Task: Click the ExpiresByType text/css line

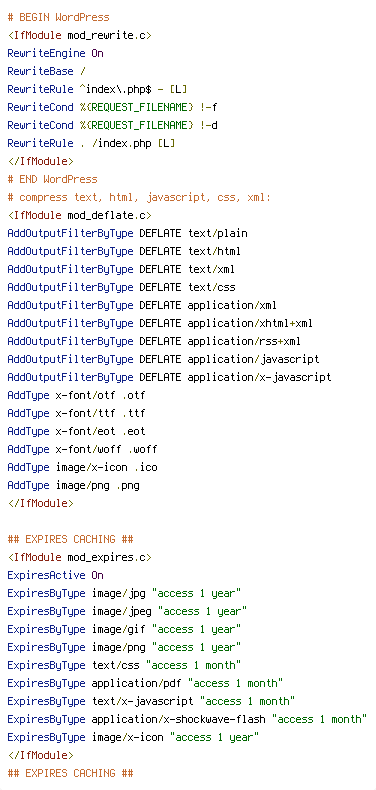Action: pyautogui.click(x=124, y=667)
